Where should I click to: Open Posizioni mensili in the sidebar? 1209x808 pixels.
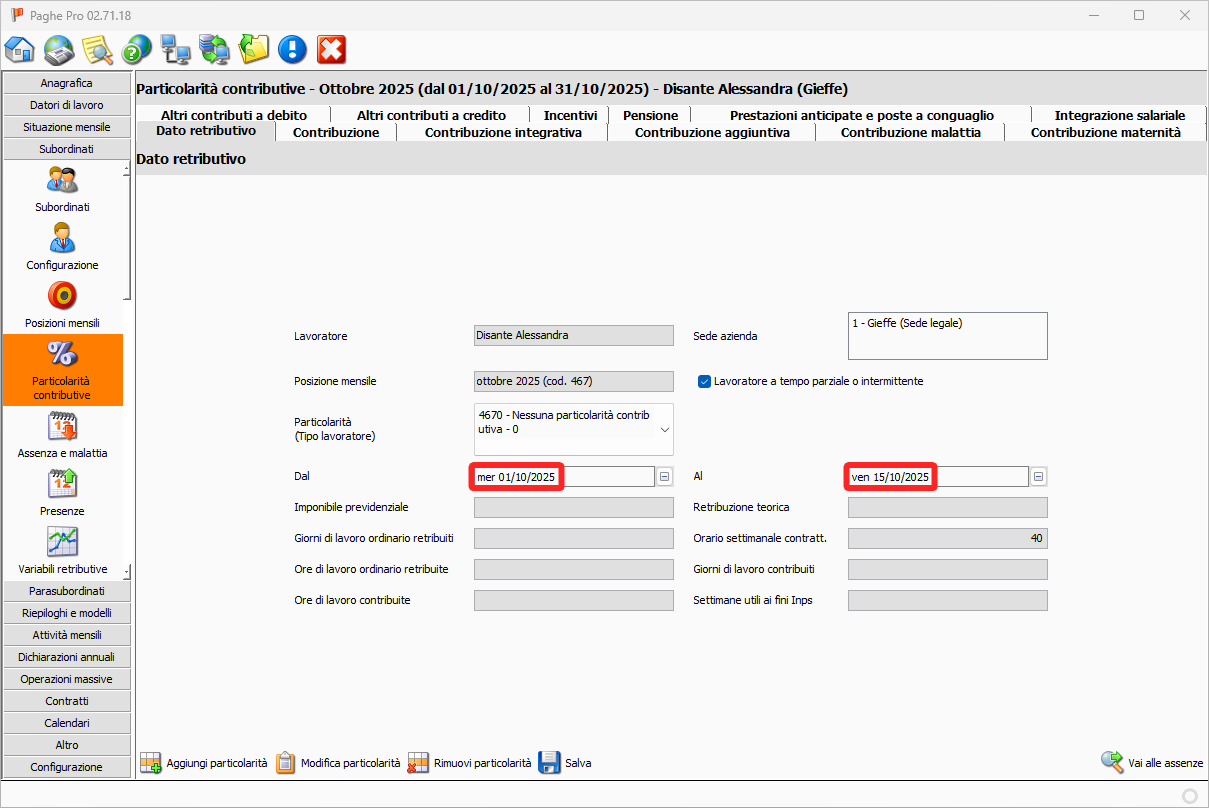pos(62,305)
